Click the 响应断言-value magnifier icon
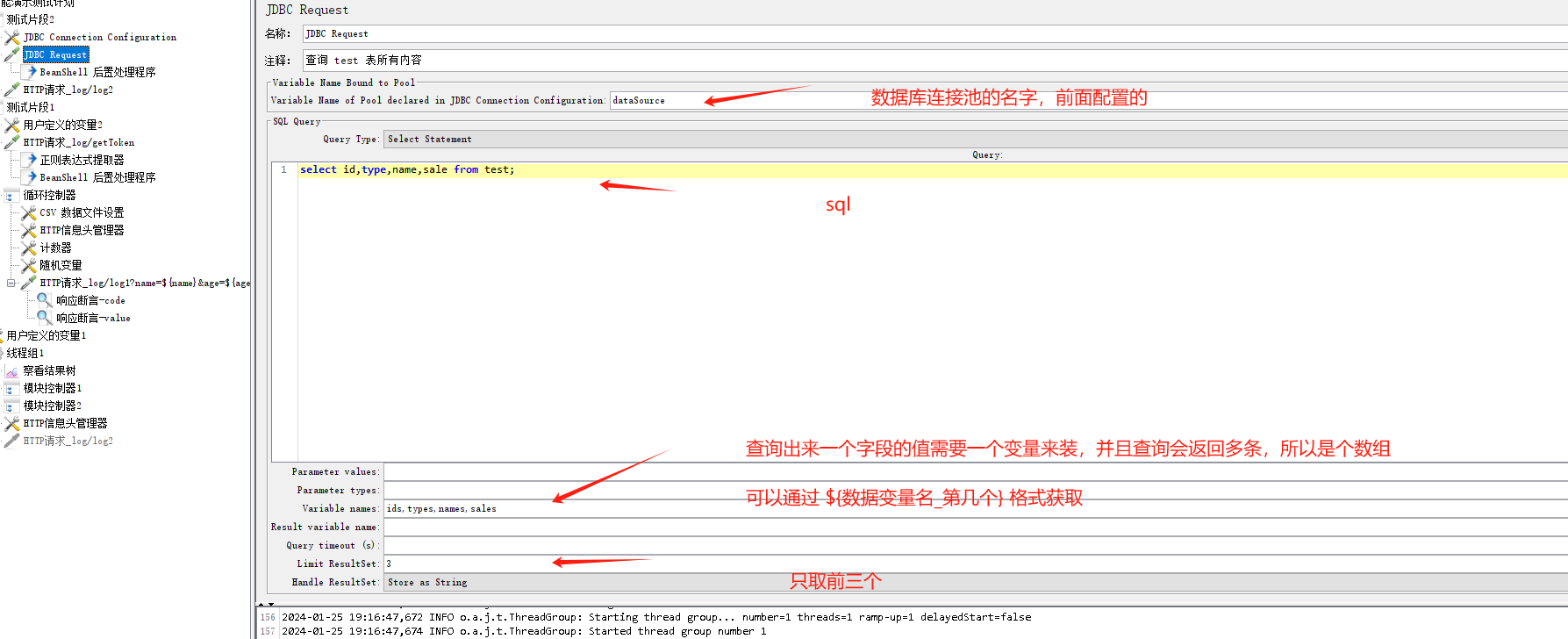This screenshot has height=639, width=1568. tap(45, 318)
